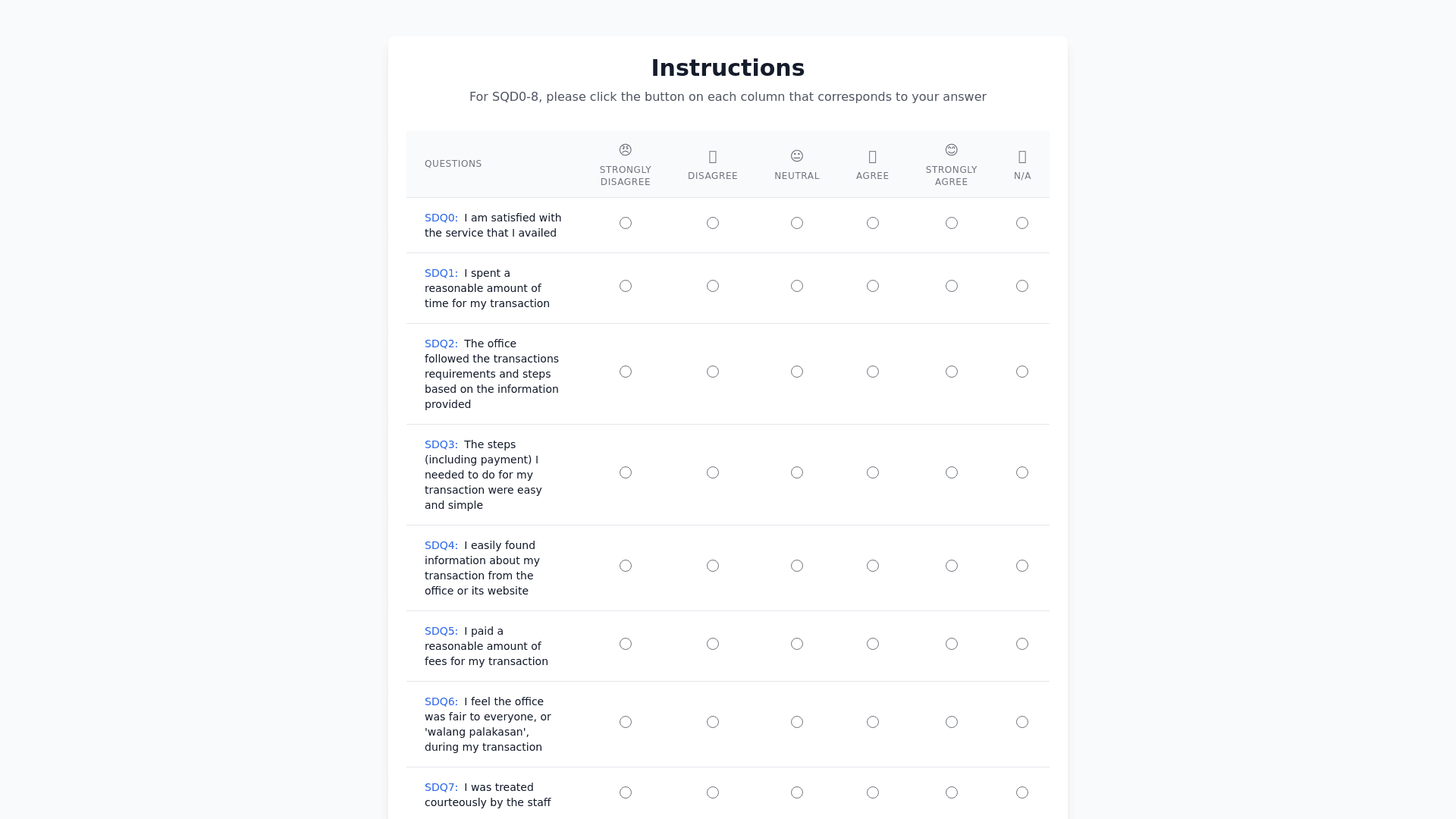Choose Strongly Agree for SDQ6 fairness
The image size is (1456, 819).
[952, 722]
